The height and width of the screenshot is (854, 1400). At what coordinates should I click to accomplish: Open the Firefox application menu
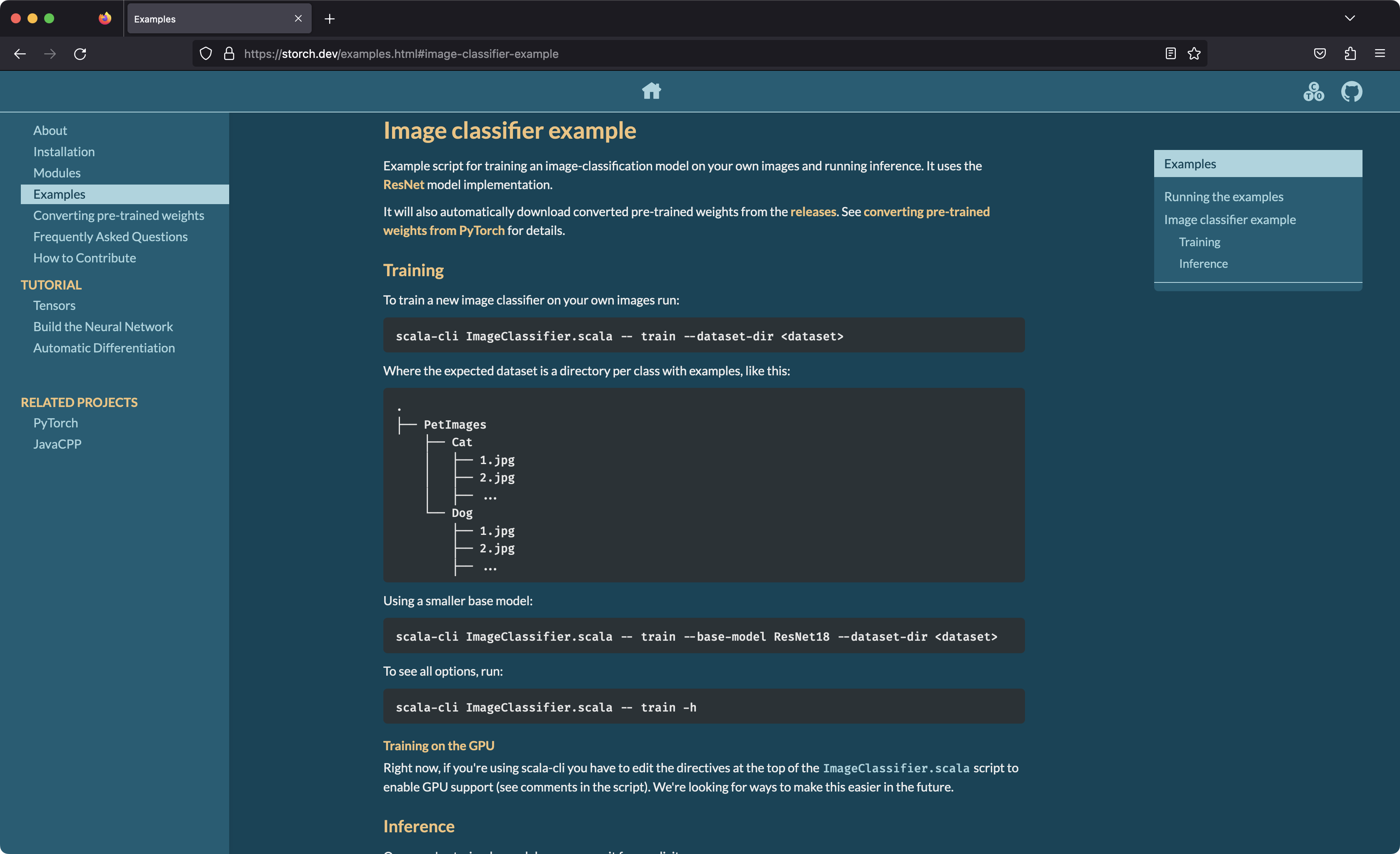tap(1381, 53)
